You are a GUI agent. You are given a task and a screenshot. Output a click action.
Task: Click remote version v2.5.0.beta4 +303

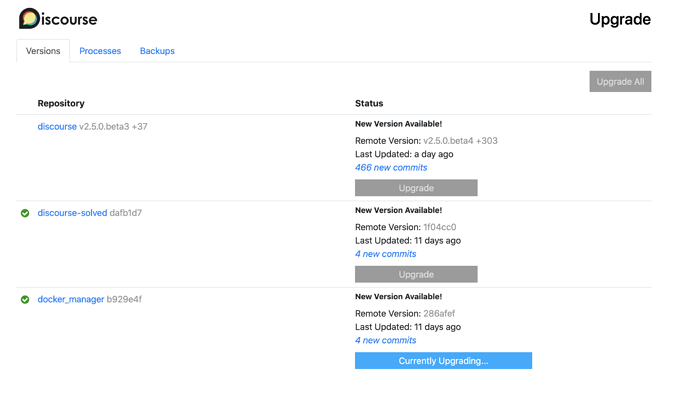[461, 141]
